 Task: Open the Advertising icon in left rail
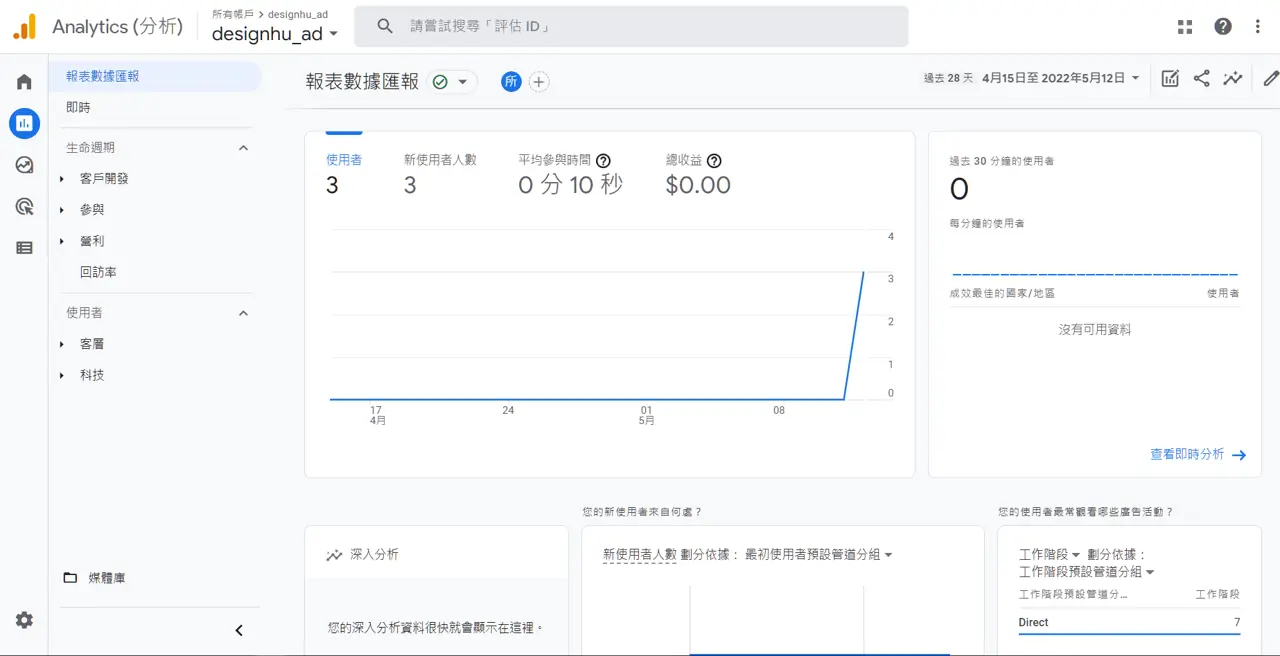(x=24, y=207)
